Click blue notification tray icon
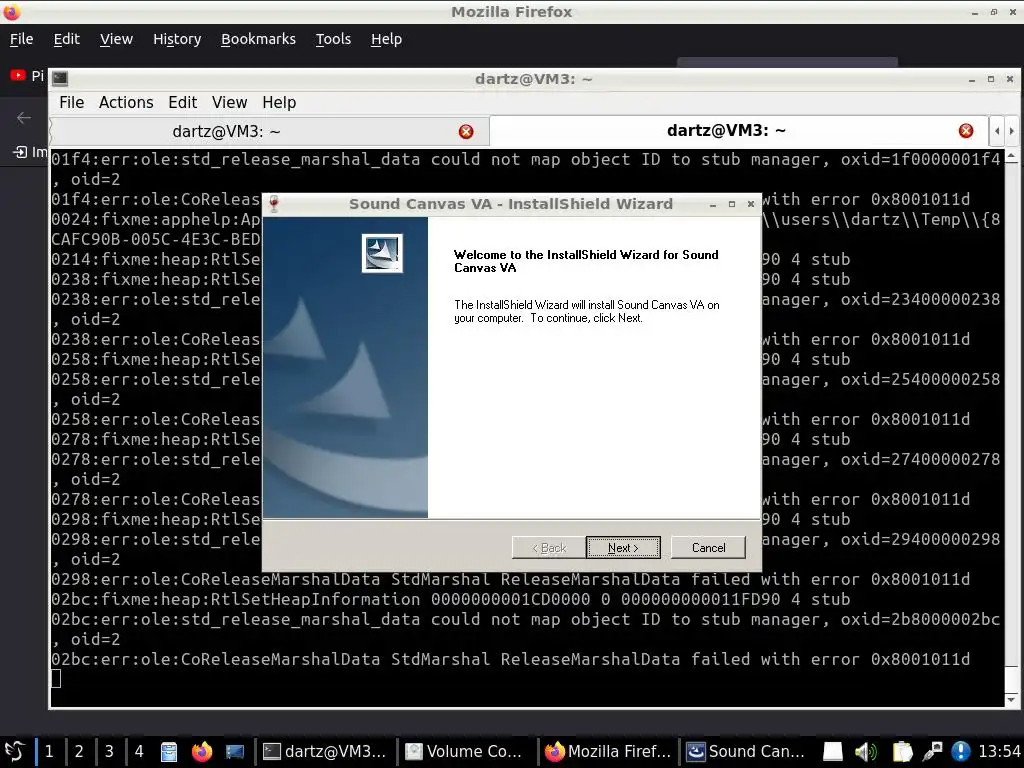This screenshot has height=768, width=1024. [961, 752]
